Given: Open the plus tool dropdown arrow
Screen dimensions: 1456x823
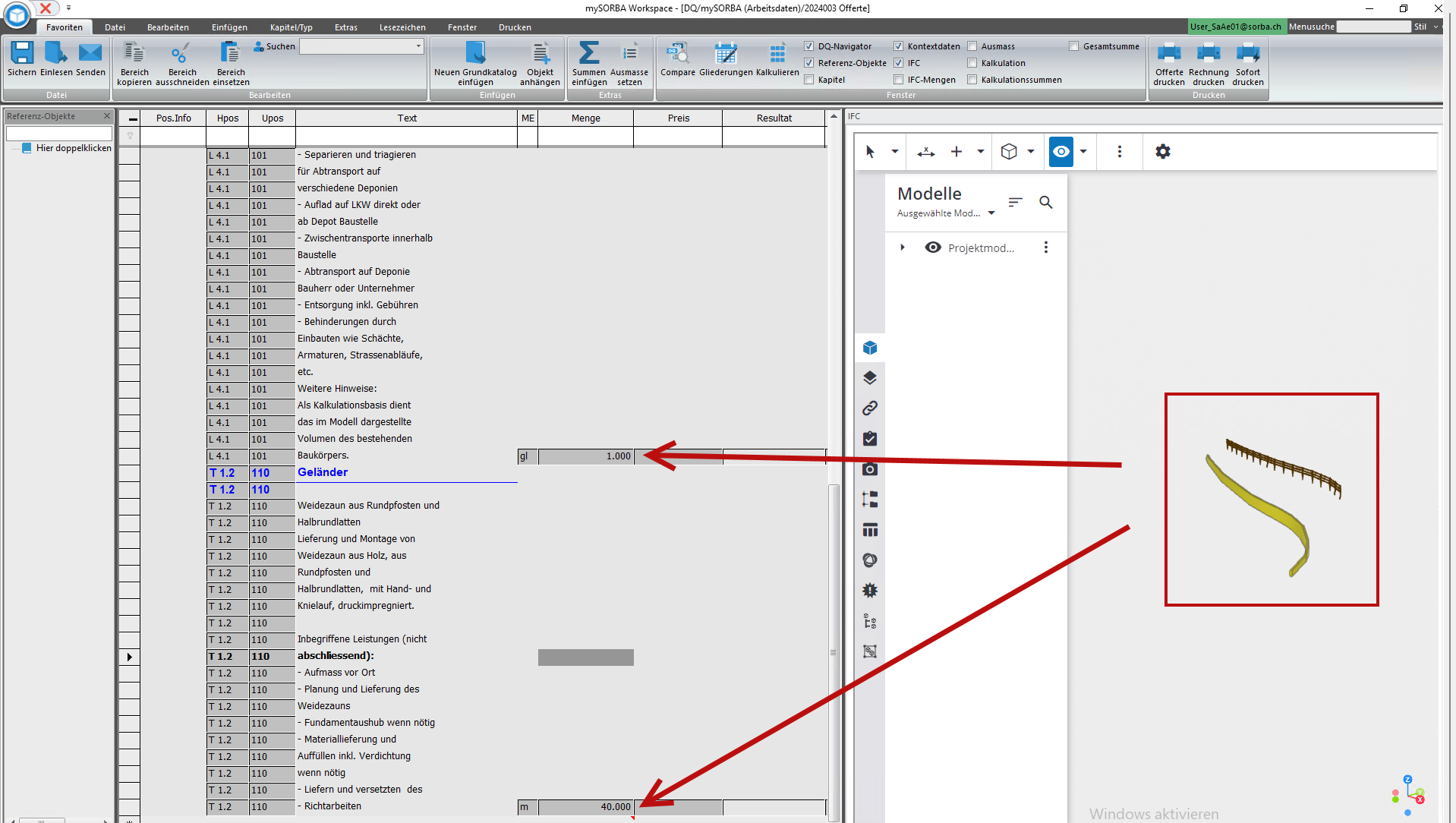Looking at the screenshot, I should pos(981,152).
